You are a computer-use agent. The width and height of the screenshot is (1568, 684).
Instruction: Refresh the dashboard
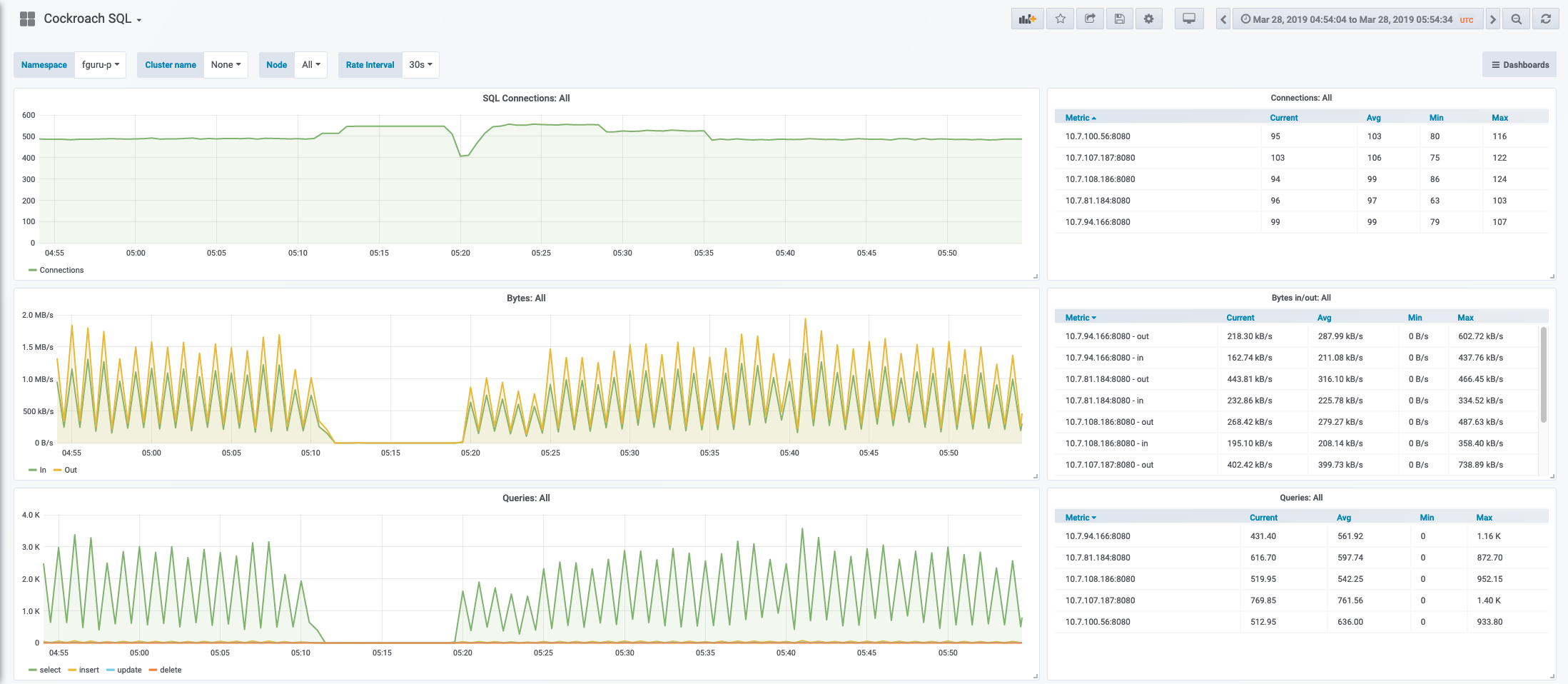point(1546,19)
